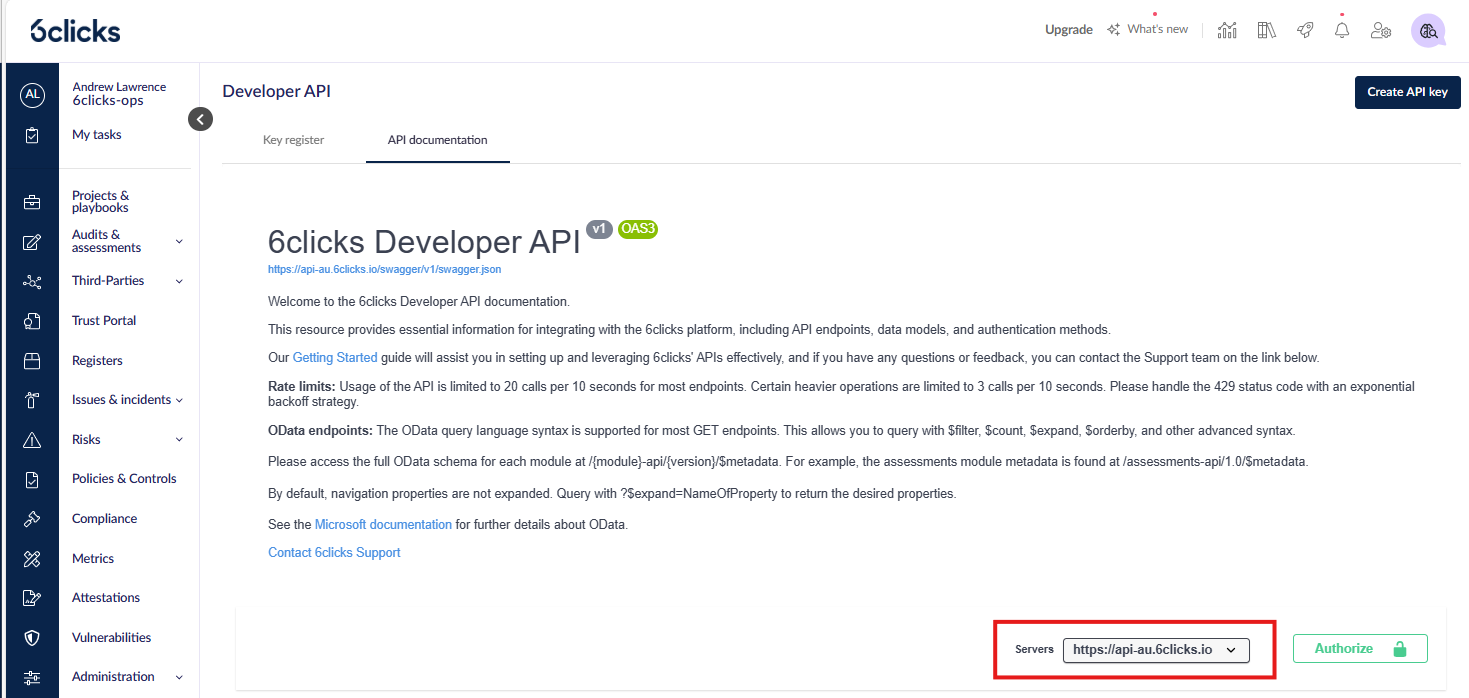Open the Getting Started guide link
This screenshot has width=1469, height=698.
(335, 357)
